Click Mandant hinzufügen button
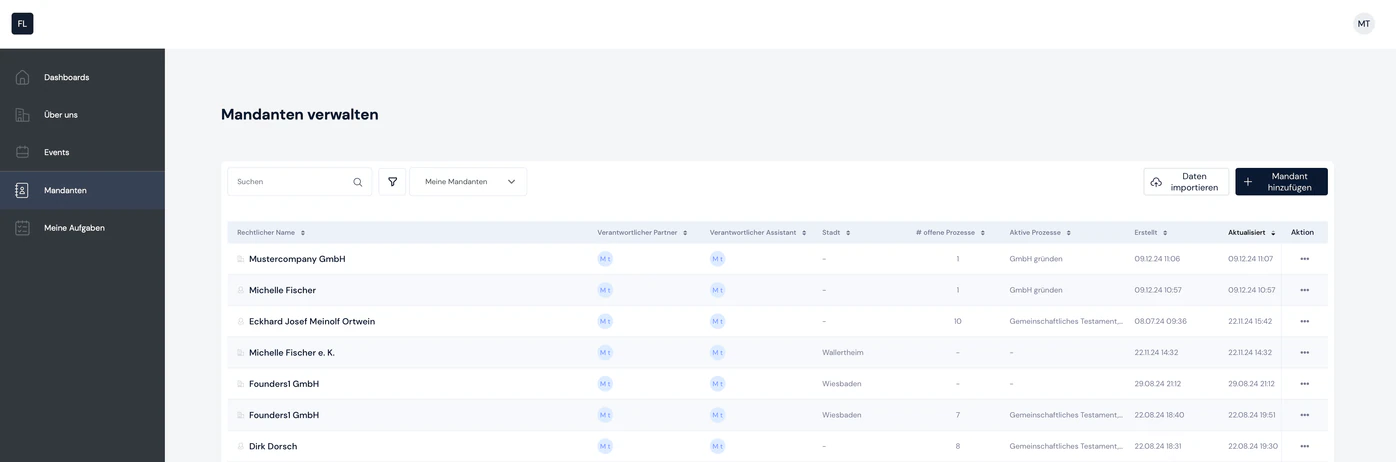This screenshot has width=1396, height=462. (1281, 182)
